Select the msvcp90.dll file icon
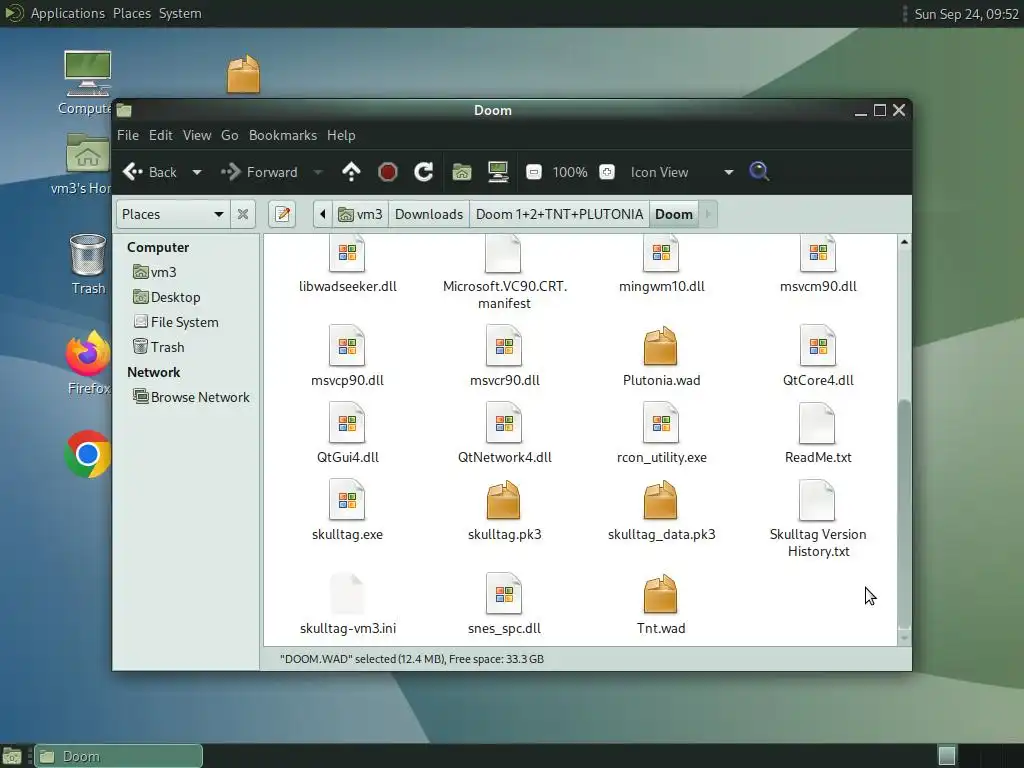 (347, 345)
